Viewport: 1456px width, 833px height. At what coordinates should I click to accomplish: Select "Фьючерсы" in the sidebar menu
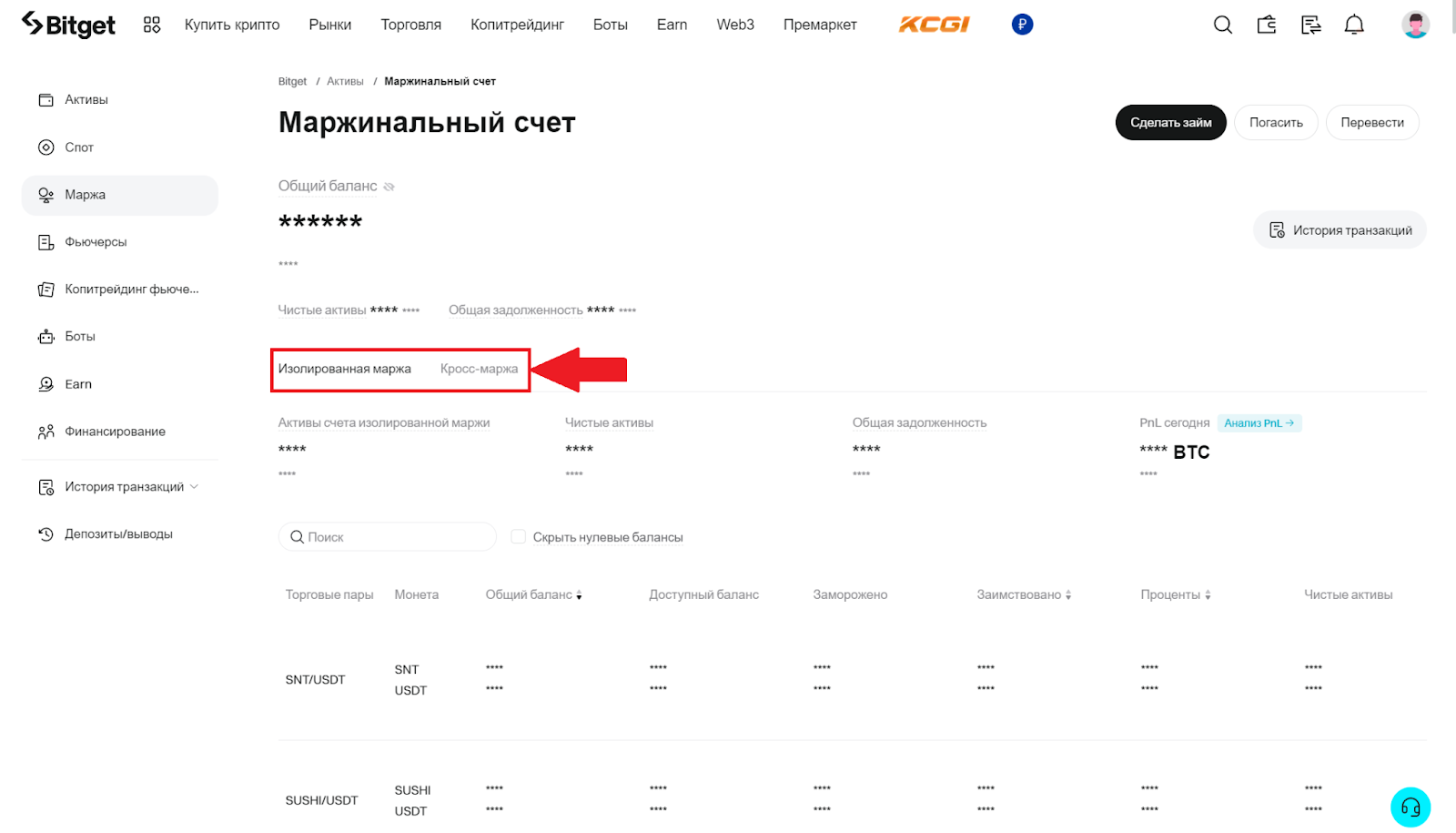(96, 242)
